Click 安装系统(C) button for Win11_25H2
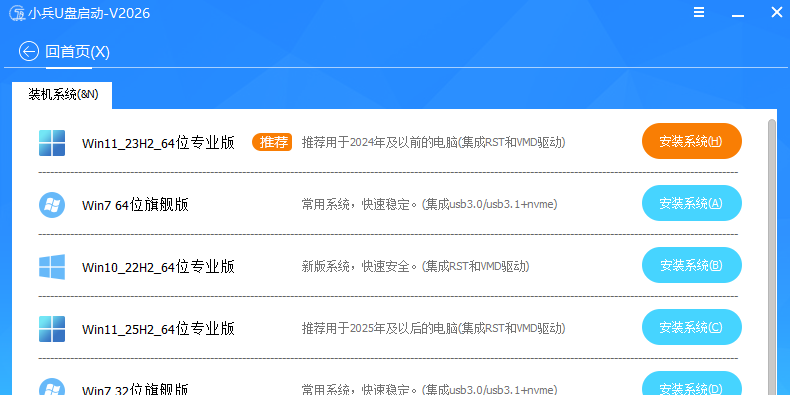790x395 pixels. (x=692, y=327)
